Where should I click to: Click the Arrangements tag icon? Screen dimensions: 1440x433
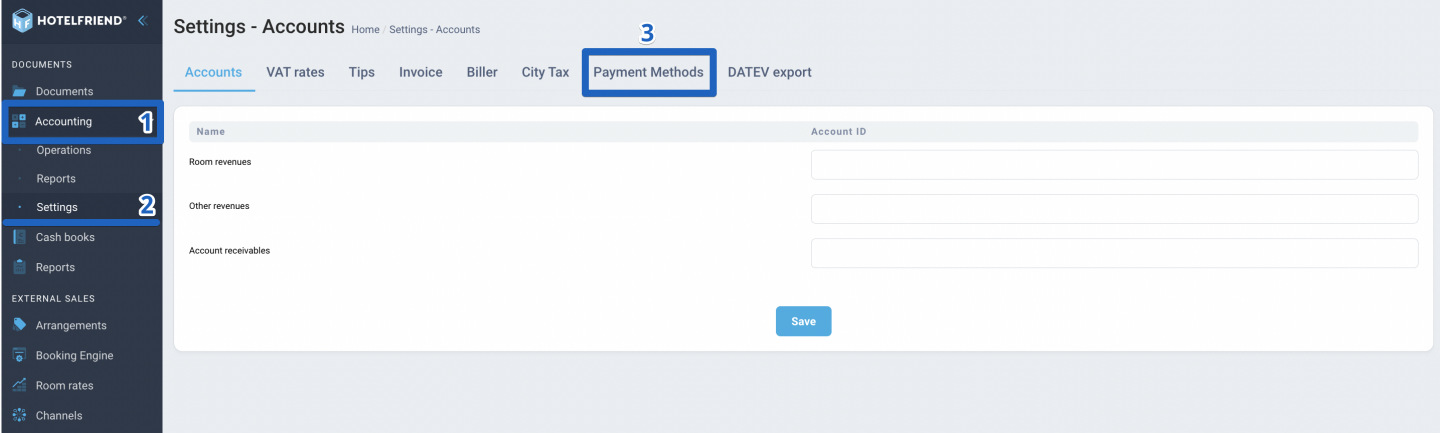pyautogui.click(x=19, y=325)
